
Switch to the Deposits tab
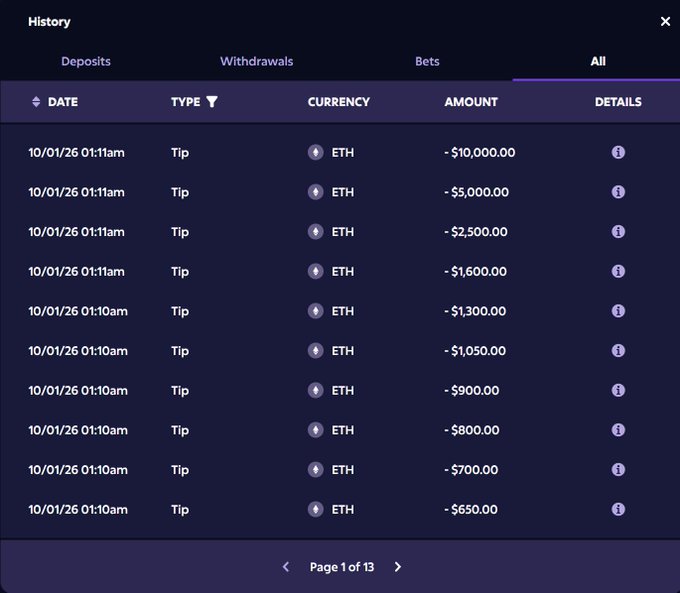86,61
